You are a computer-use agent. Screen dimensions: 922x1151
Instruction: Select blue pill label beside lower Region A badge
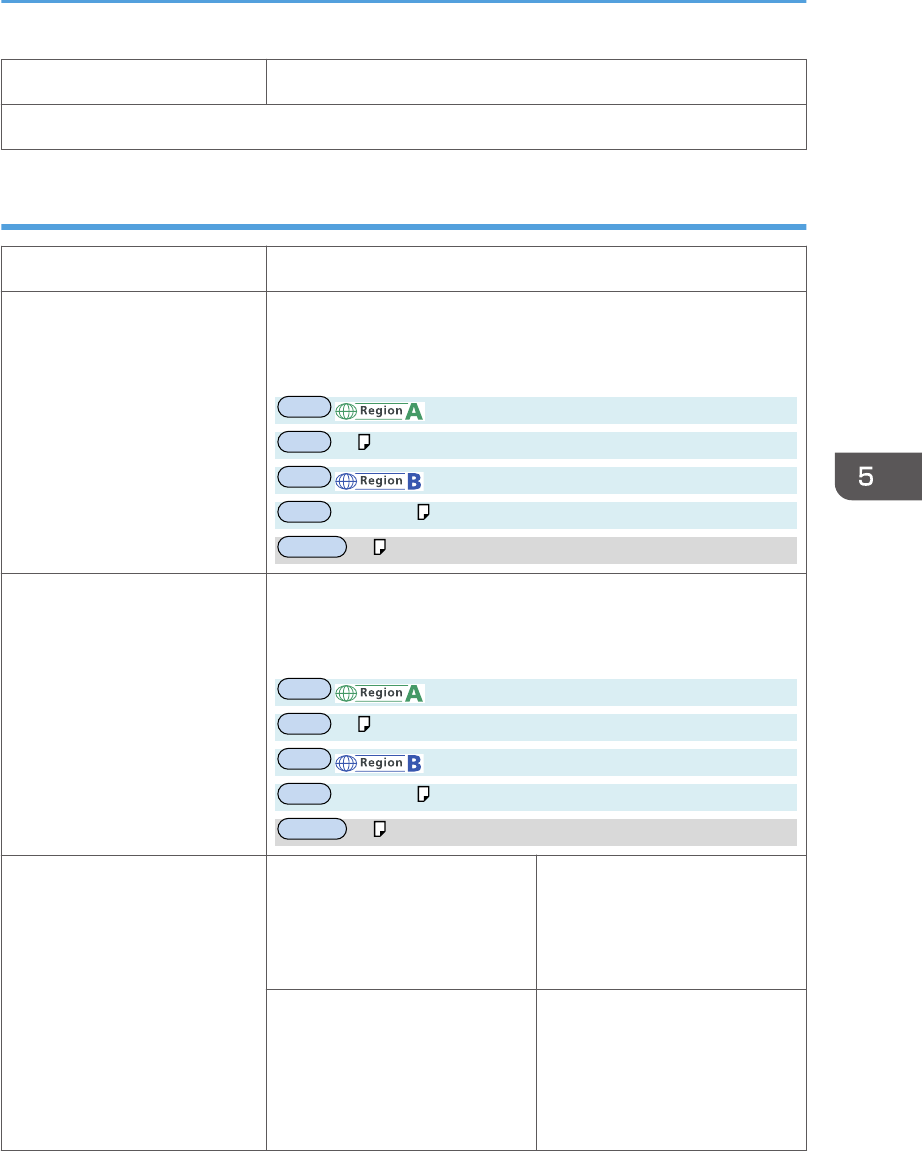304,689
